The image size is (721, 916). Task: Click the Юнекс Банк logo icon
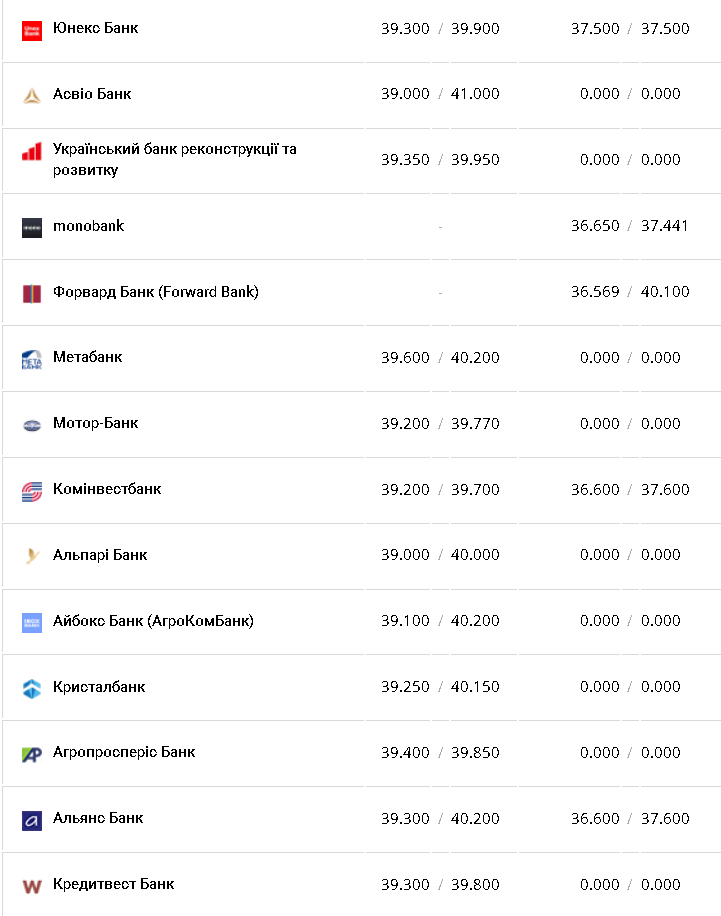[32, 30]
